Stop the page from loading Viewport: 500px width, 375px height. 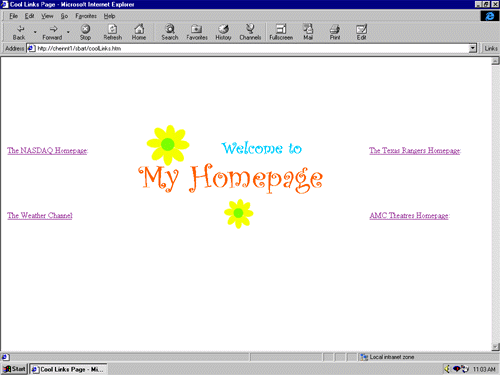point(85,32)
